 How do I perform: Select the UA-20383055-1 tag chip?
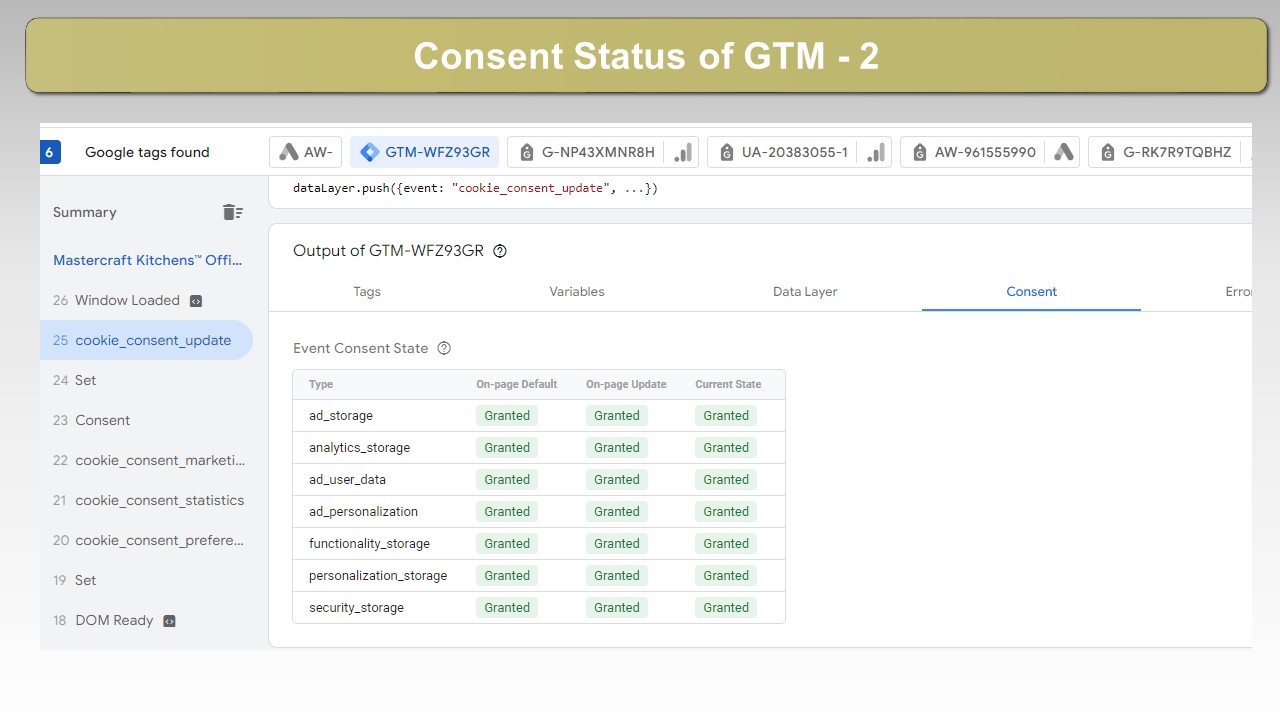799,152
